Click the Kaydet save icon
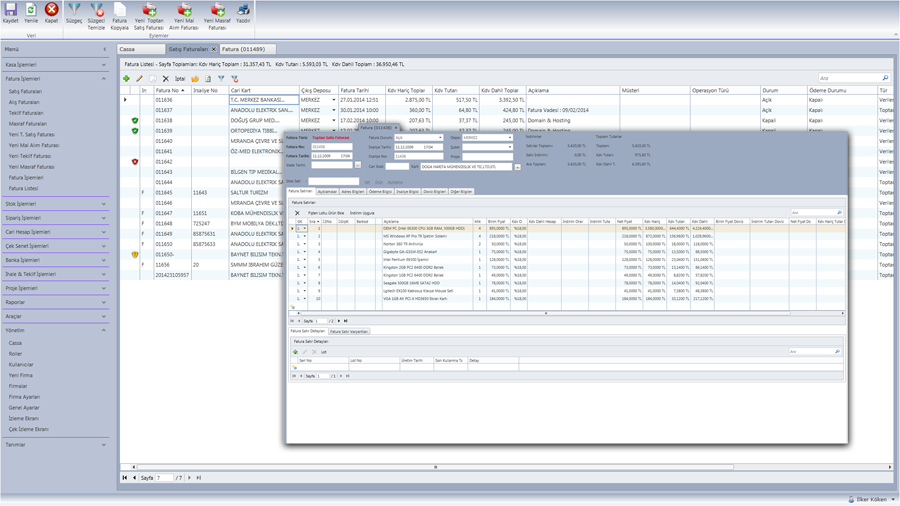 pyautogui.click(x=10, y=12)
